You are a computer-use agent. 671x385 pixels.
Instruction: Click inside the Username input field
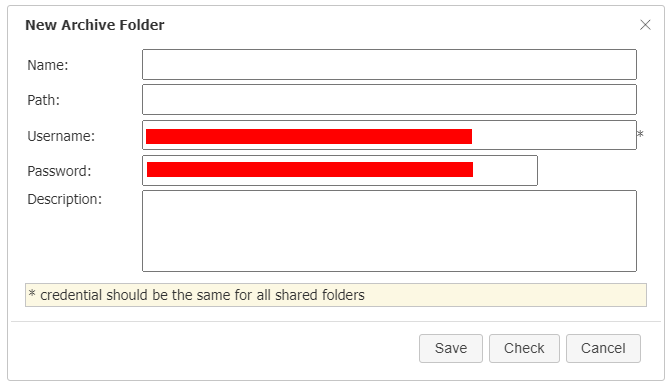point(389,135)
